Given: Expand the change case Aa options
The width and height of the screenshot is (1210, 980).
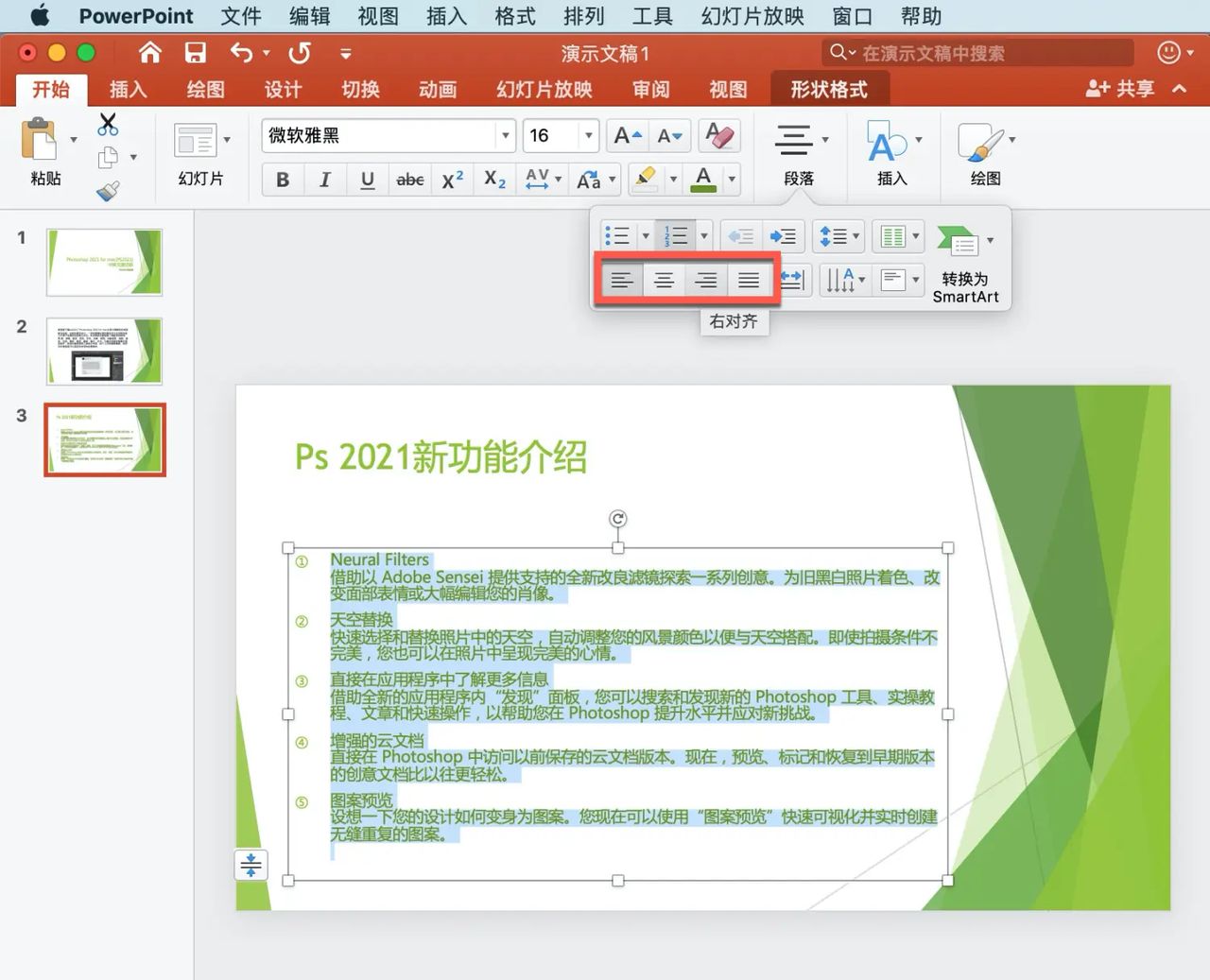Looking at the screenshot, I should (x=613, y=180).
